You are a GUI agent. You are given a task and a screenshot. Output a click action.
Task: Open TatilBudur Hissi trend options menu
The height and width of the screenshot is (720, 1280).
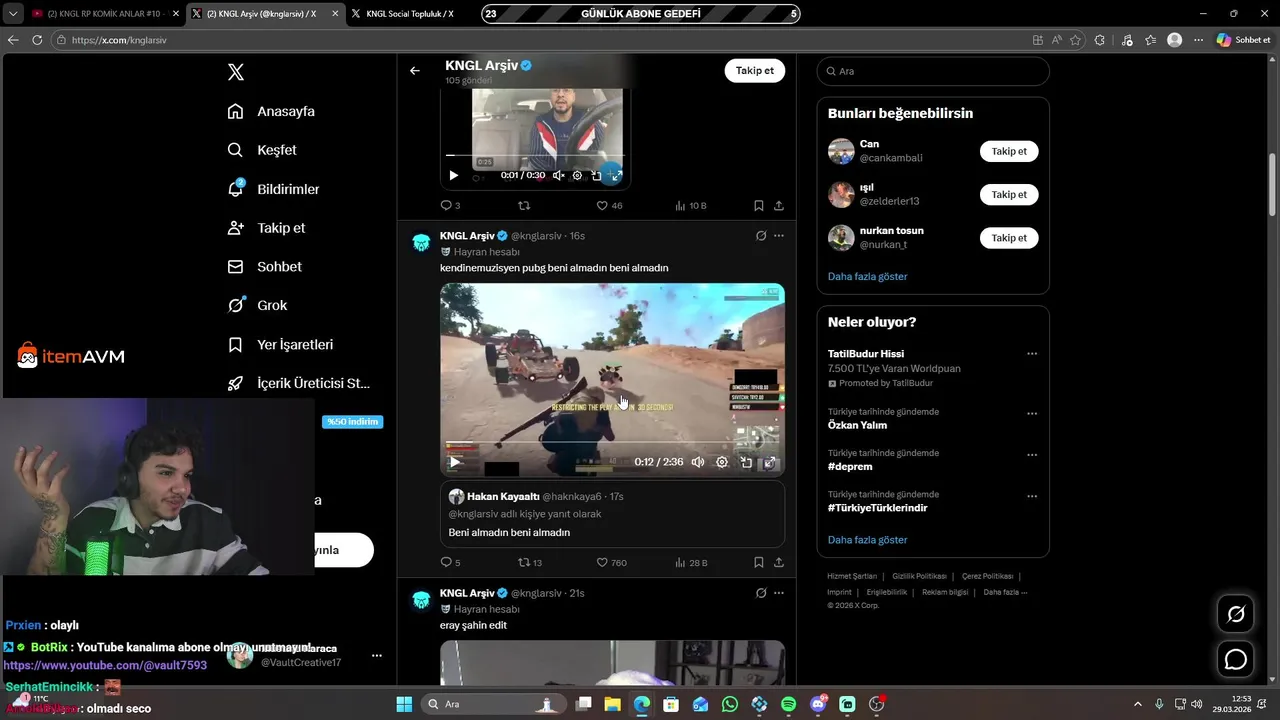[x=1032, y=354]
